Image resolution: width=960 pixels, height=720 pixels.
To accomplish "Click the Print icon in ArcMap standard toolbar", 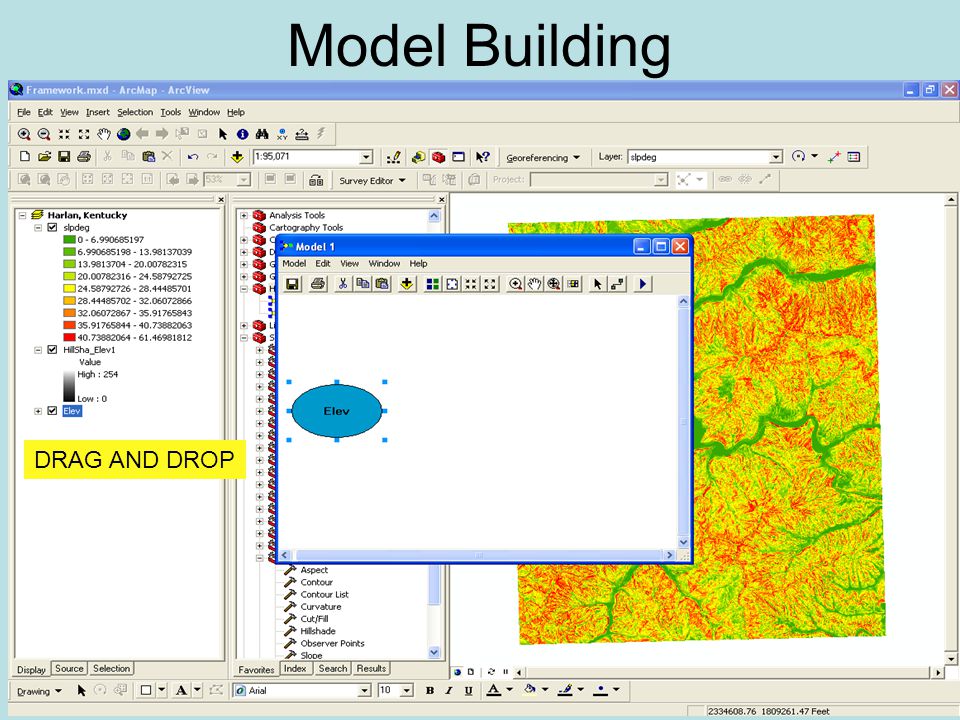I will 84,157.
